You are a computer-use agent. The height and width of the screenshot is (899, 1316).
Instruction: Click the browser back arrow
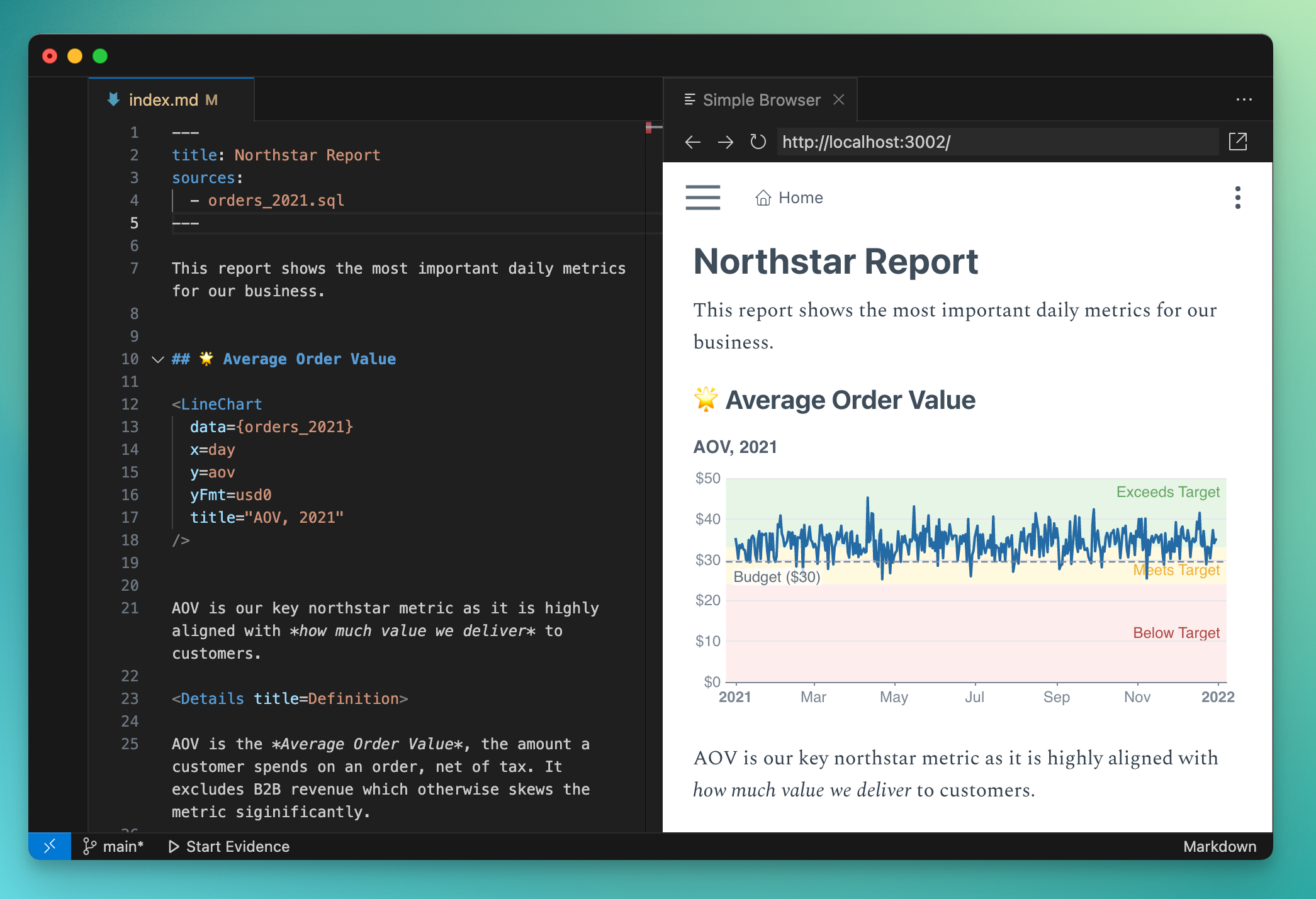(692, 142)
